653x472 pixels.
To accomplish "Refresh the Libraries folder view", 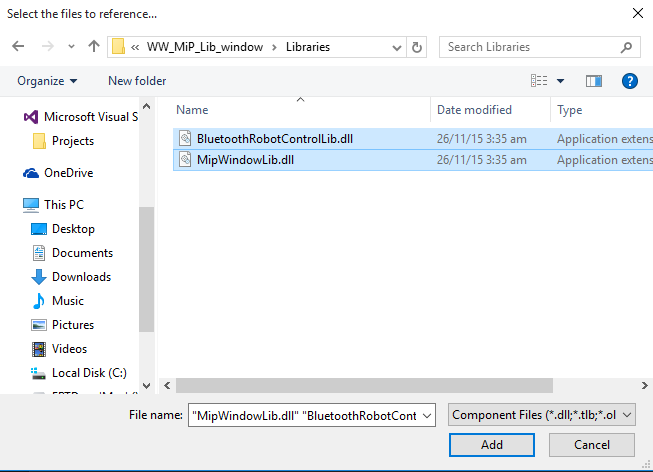I will coord(416,47).
